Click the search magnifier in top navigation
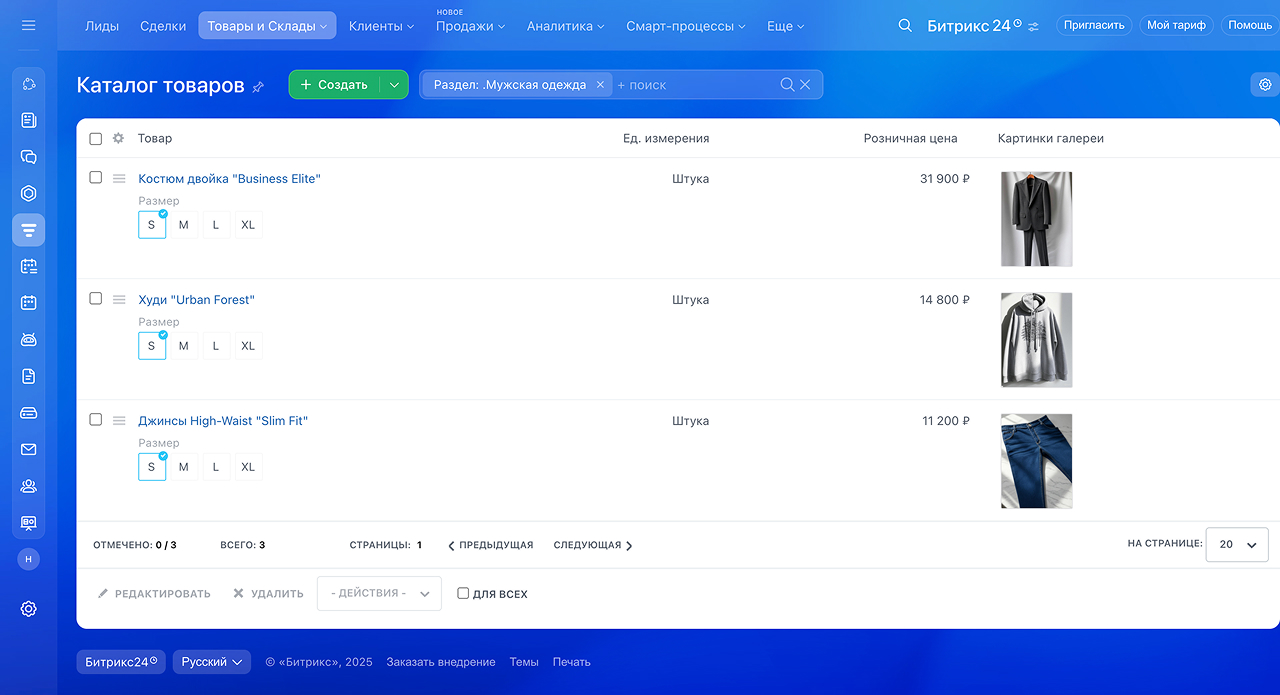1280x695 pixels. pos(905,25)
